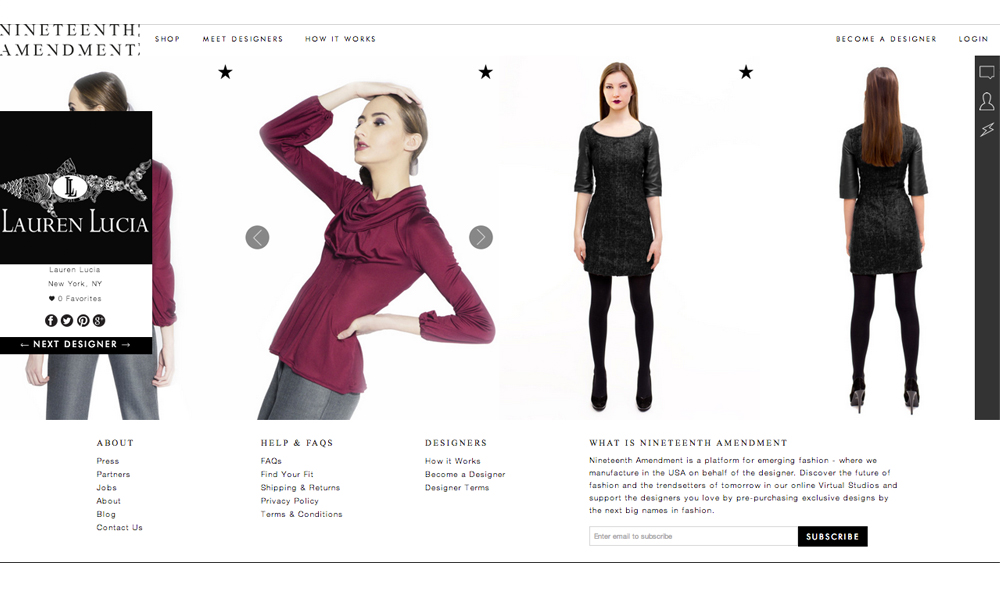1000x596 pixels.
Task: Open Lauren Lucia's Twitter icon
Action: (x=67, y=321)
